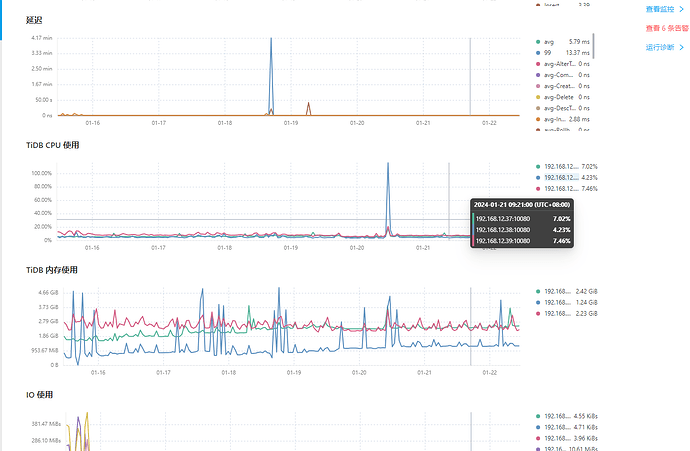
Task: Click the latency legend scrollbar
Action: [x=594, y=45]
